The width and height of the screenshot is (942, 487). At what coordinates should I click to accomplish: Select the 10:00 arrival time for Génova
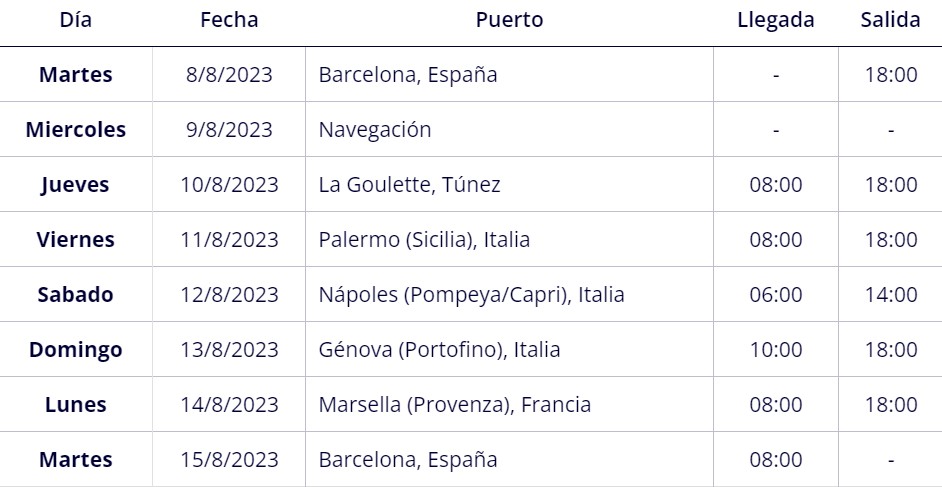tap(776, 349)
